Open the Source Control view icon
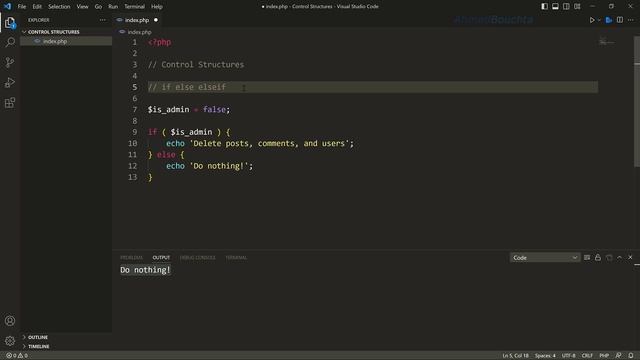This screenshot has width=640, height=360. (x=10, y=62)
